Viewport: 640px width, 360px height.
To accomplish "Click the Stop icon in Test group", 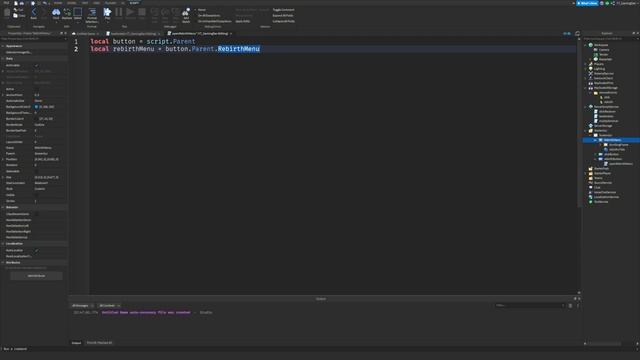I will click(142, 12).
